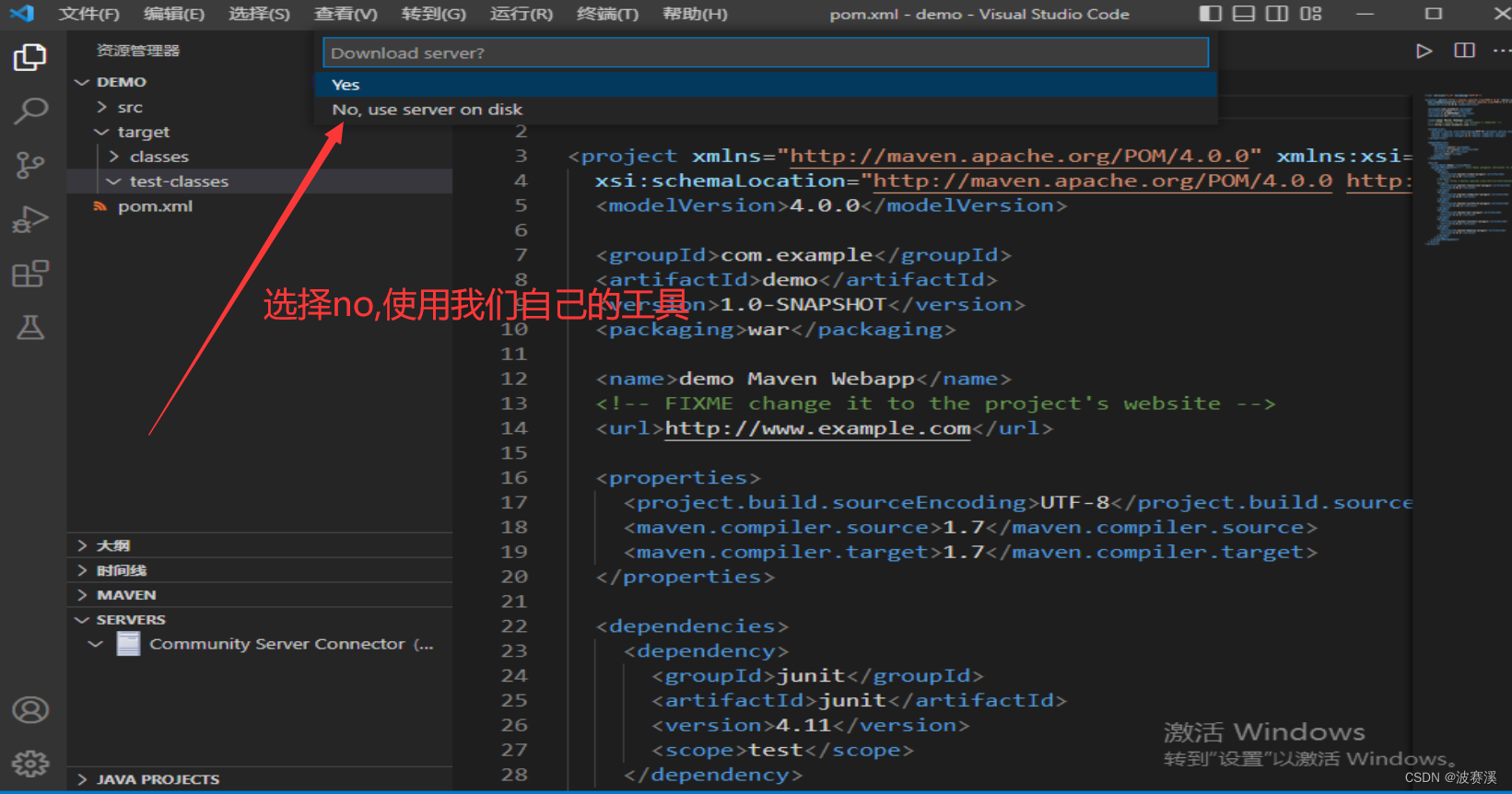Toggle the bottom panel layout icon
Image resolution: width=1512 pixels, height=794 pixels.
1244,14
